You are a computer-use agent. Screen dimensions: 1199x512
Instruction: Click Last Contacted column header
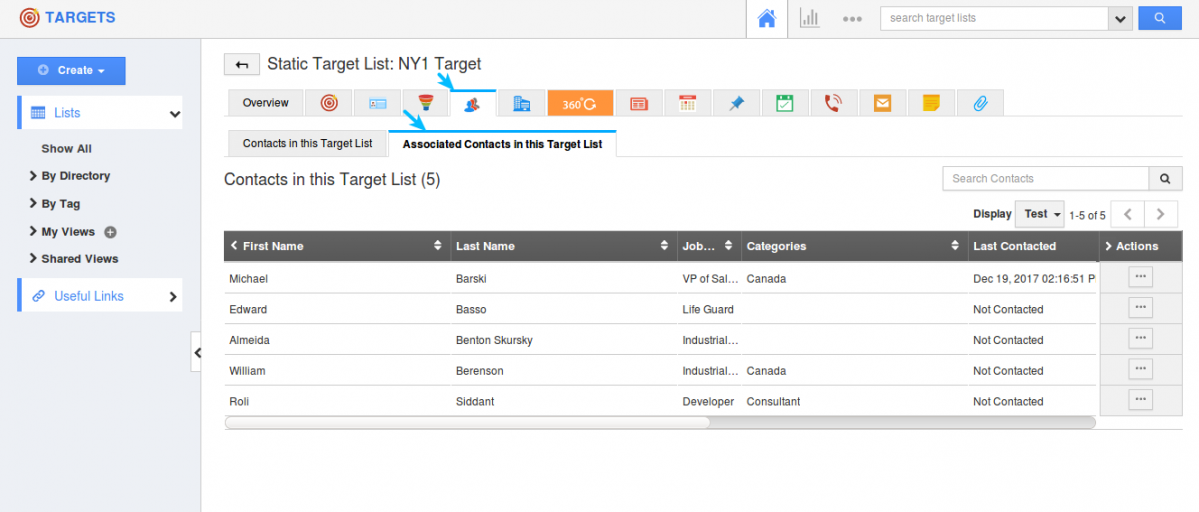pos(1014,246)
